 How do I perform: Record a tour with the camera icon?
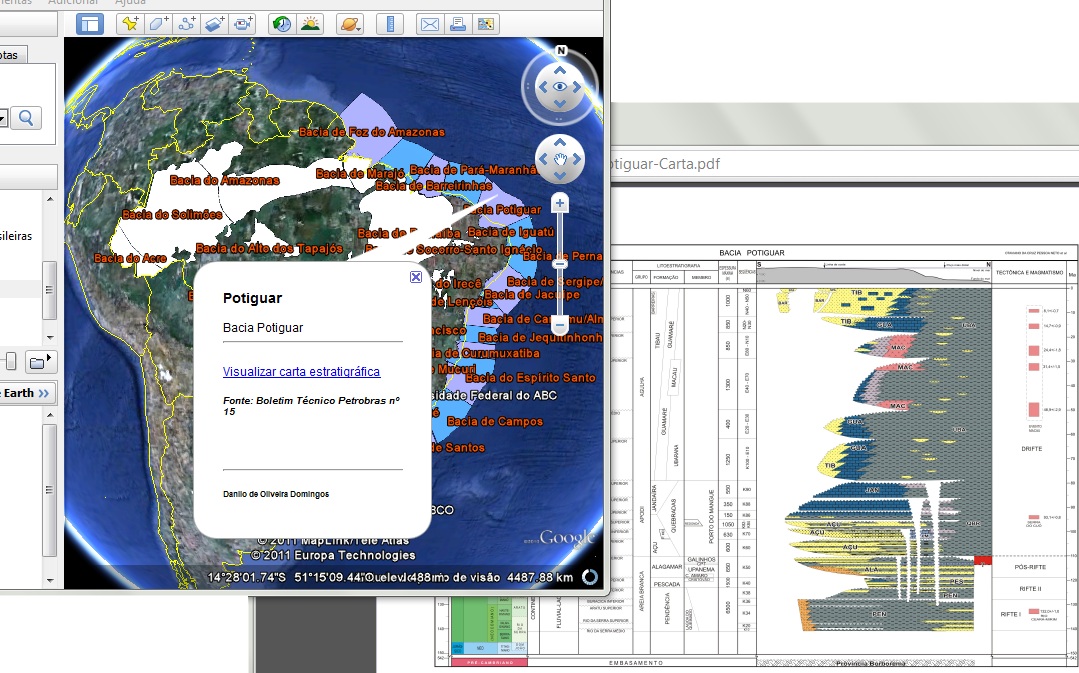[242, 24]
